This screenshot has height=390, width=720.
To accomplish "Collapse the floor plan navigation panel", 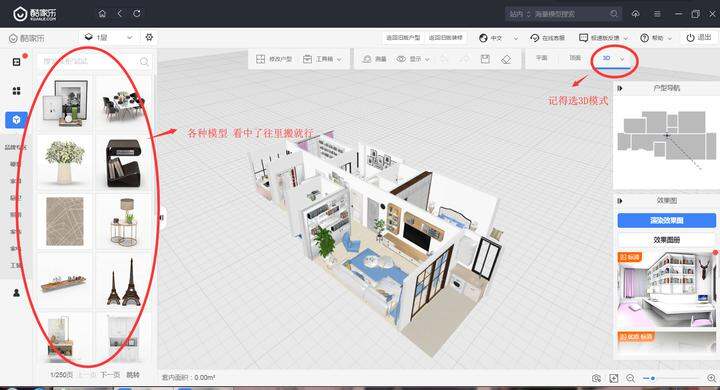I will pos(619,88).
